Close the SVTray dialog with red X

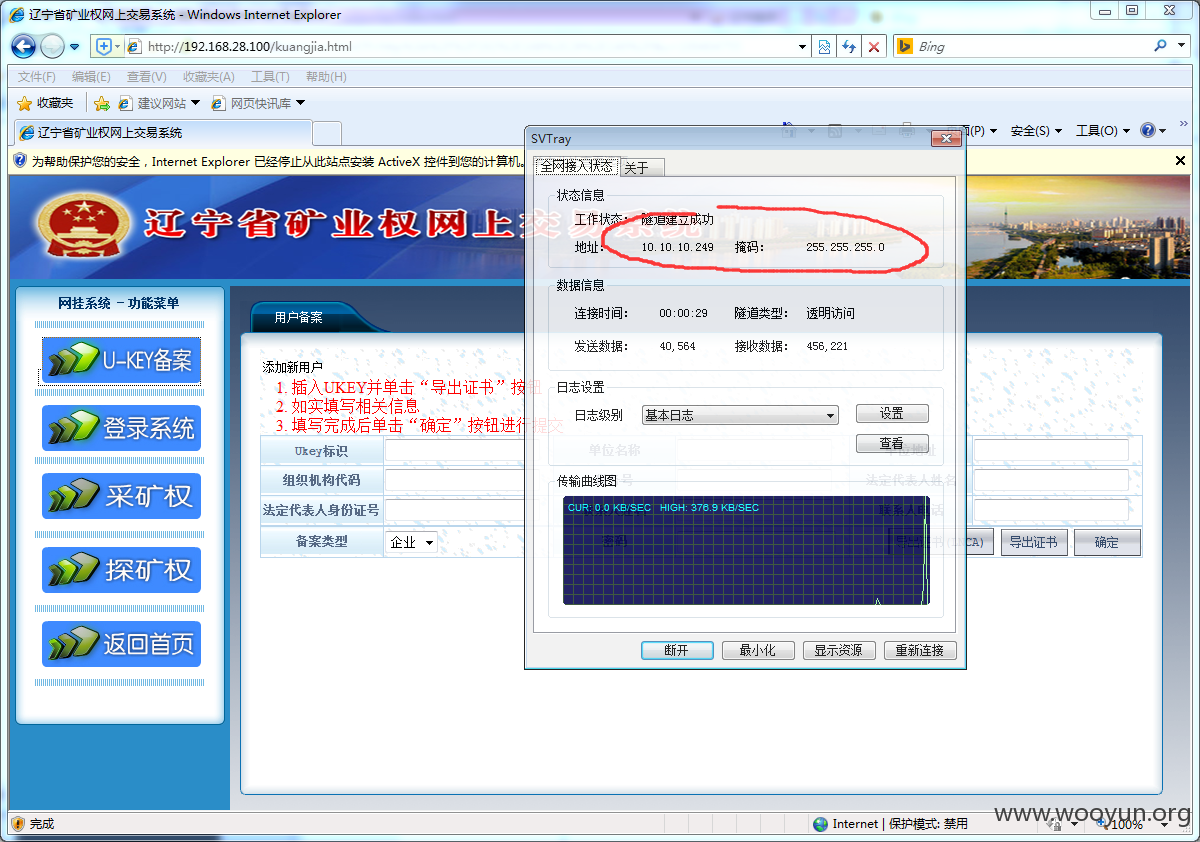(x=946, y=139)
